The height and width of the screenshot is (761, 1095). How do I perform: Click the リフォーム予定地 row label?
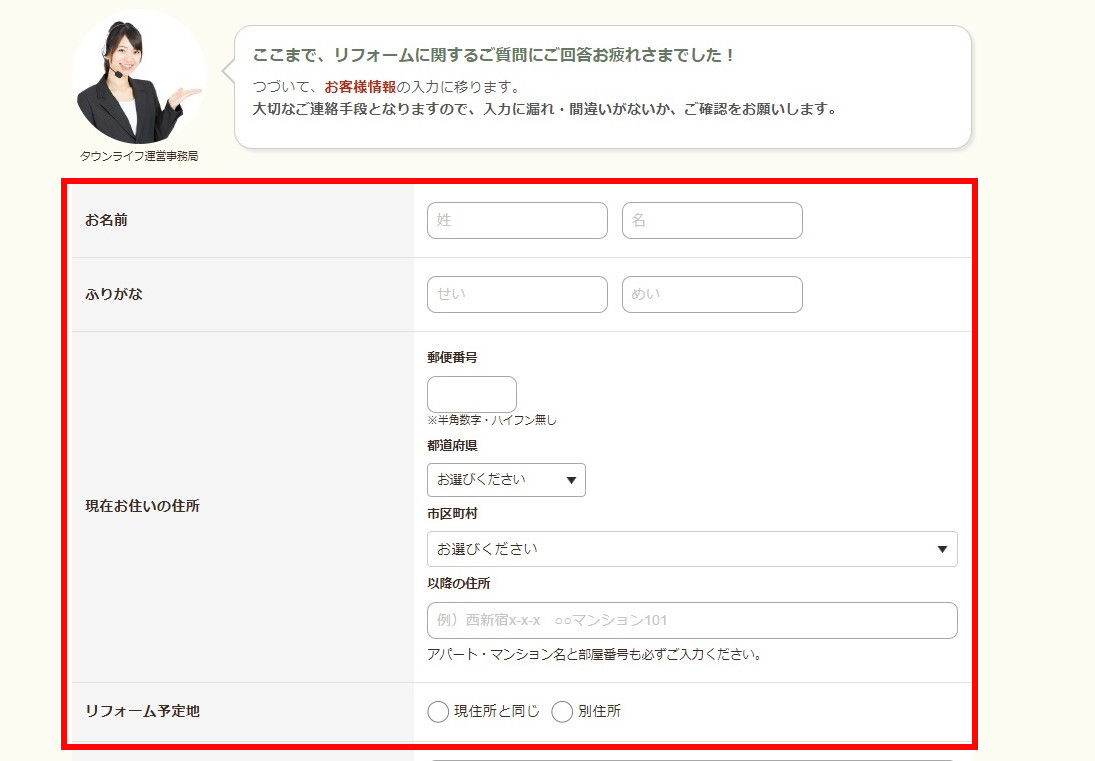[142, 712]
